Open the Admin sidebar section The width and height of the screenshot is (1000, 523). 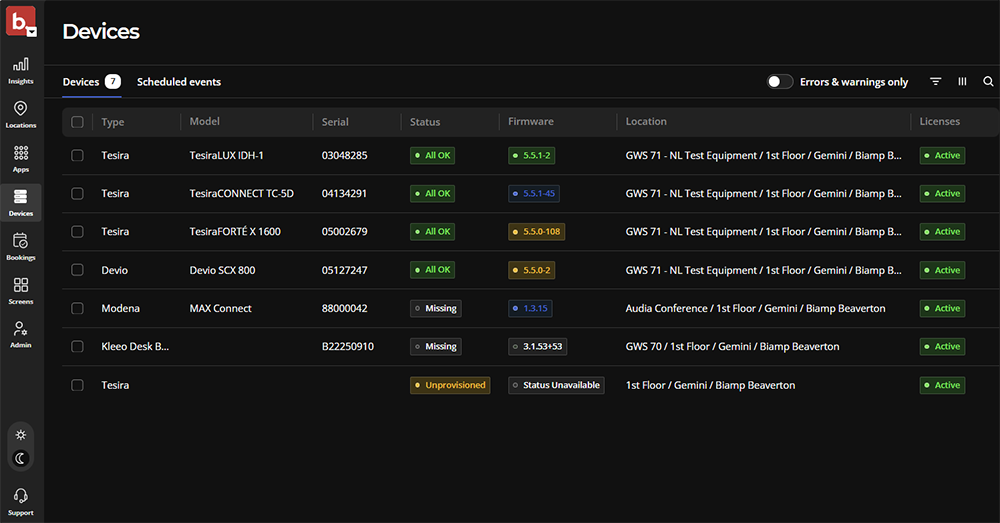(x=20, y=335)
